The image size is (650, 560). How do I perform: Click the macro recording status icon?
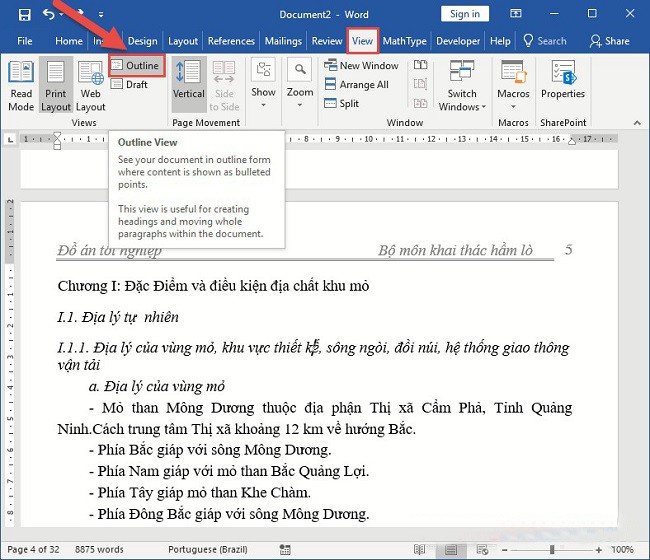point(285,550)
